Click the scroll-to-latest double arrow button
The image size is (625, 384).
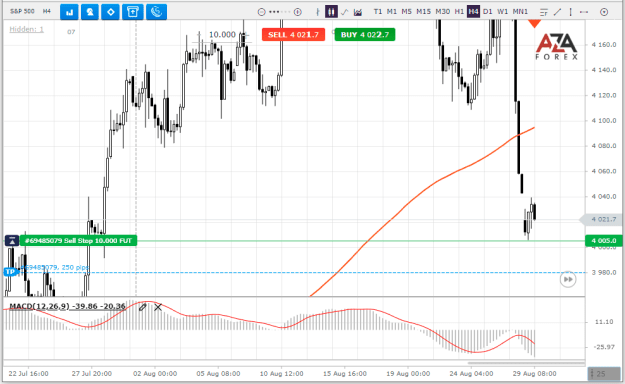click(568, 279)
